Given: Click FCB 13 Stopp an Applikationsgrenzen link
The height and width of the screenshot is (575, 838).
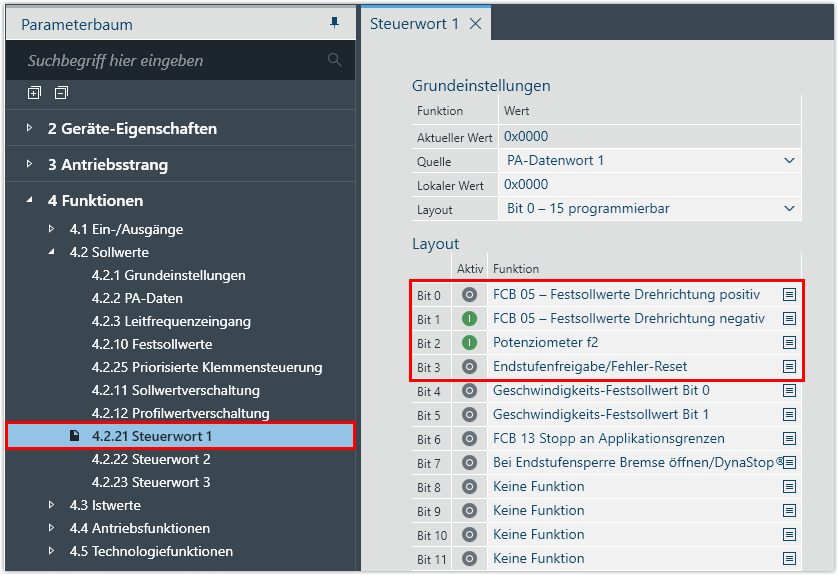Looking at the screenshot, I should click(x=608, y=439).
